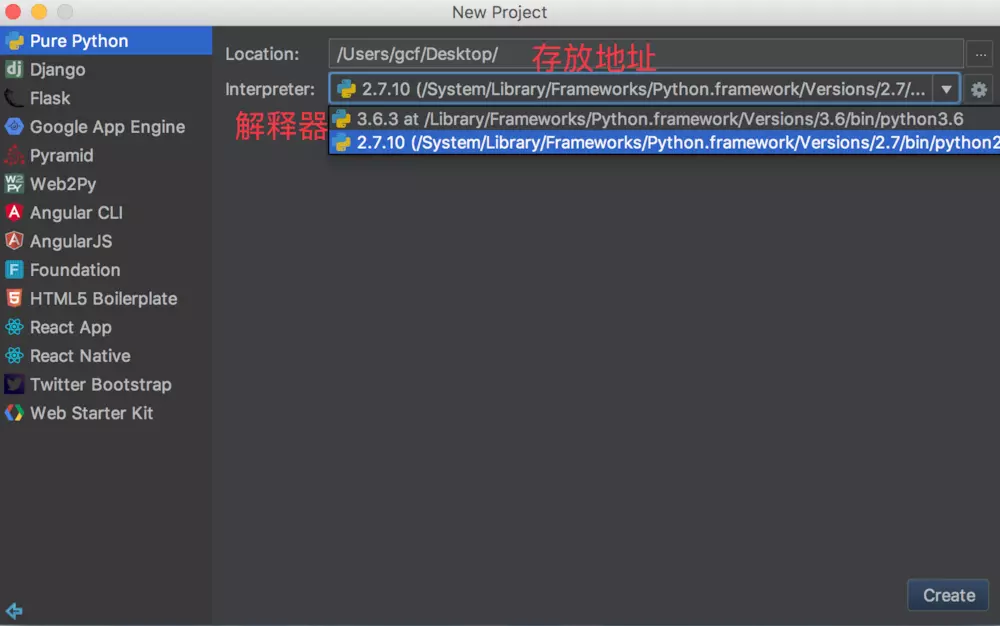Click the Create button
This screenshot has width=1000, height=626.
click(948, 595)
